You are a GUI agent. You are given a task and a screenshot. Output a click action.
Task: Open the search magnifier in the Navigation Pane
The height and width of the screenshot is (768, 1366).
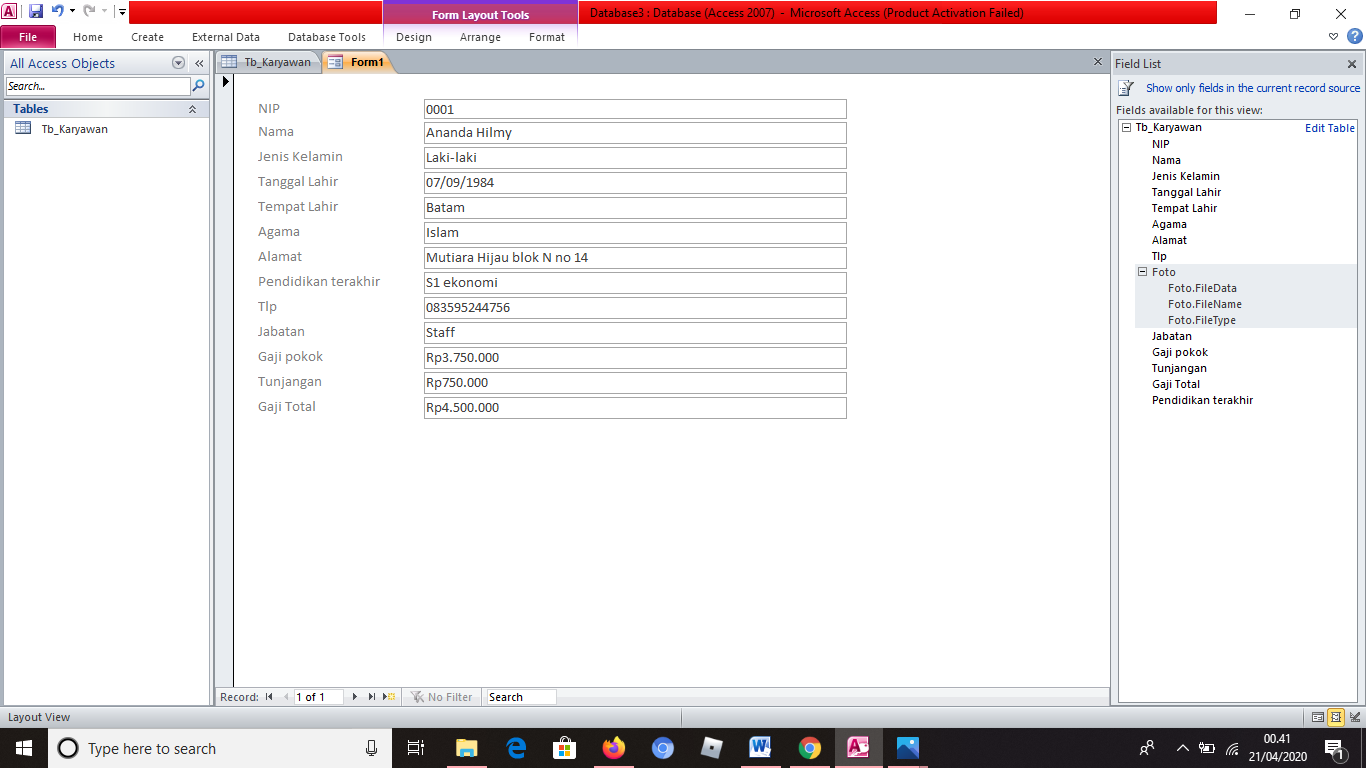(x=197, y=85)
